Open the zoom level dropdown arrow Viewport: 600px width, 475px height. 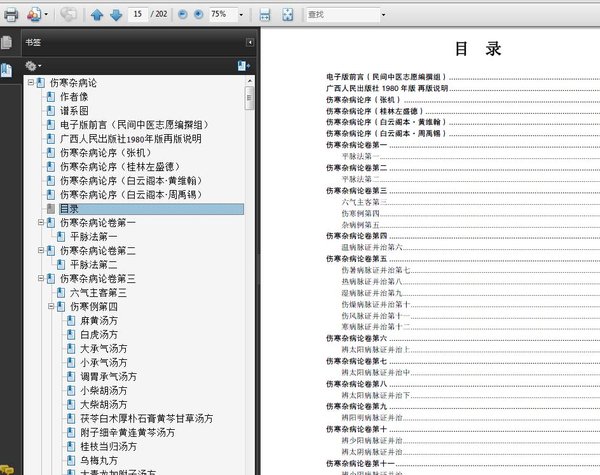tap(241, 15)
